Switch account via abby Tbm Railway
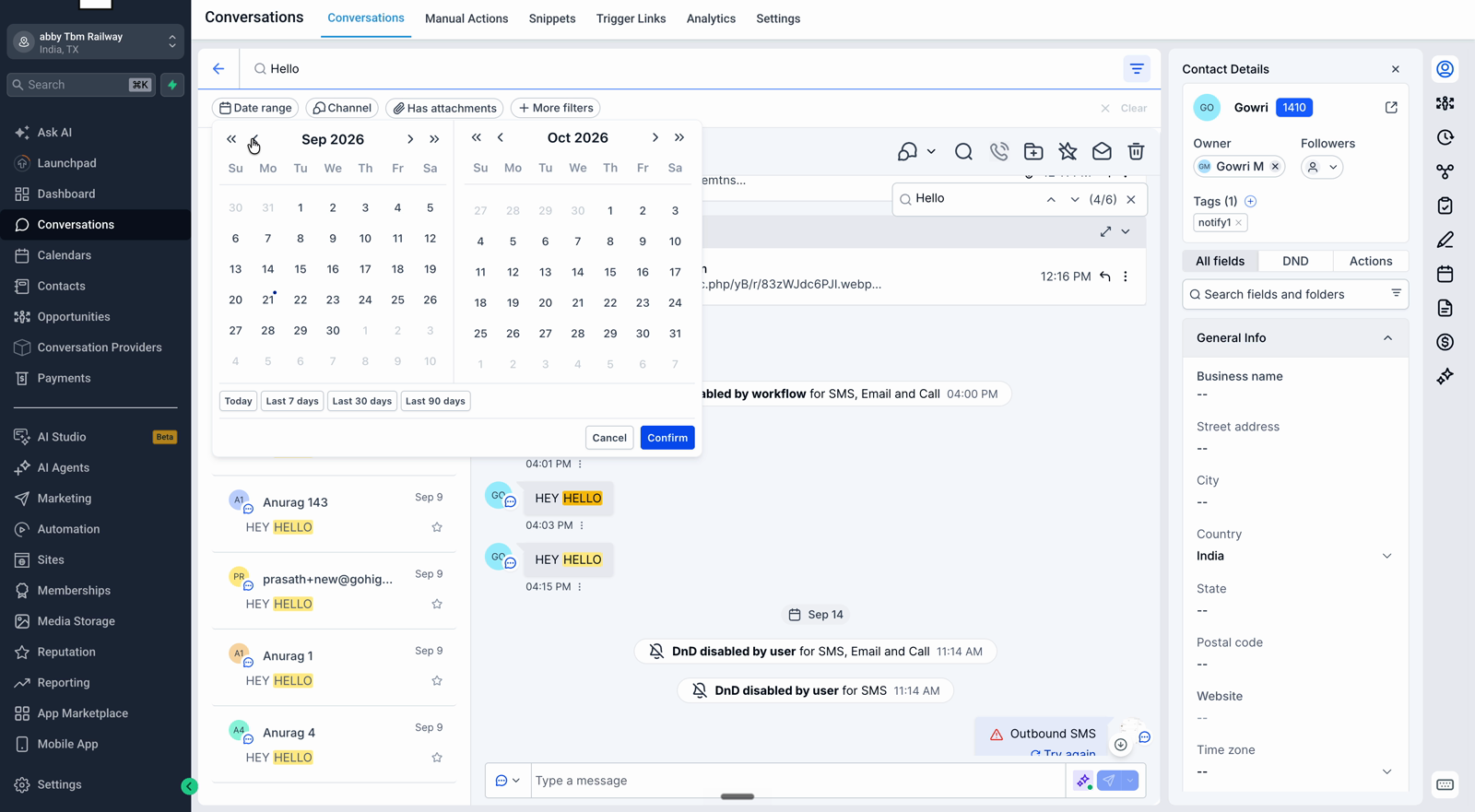This screenshot has width=1475, height=812. click(96, 42)
